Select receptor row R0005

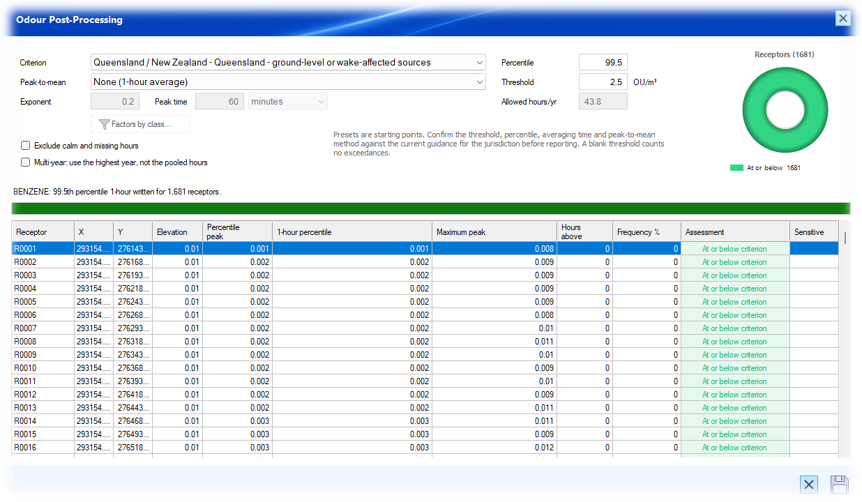(425, 301)
